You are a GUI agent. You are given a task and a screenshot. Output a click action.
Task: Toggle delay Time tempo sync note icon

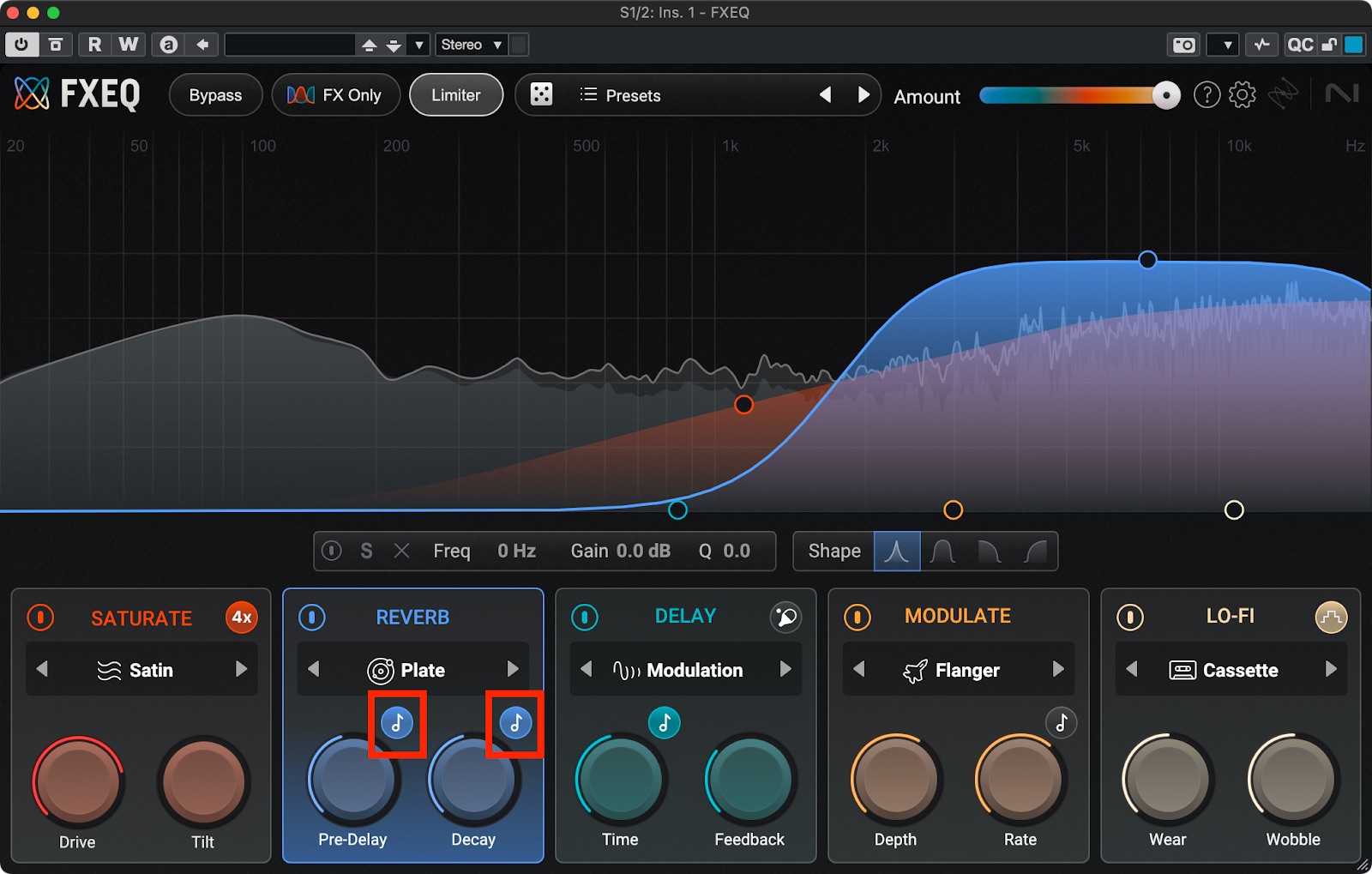click(x=664, y=723)
